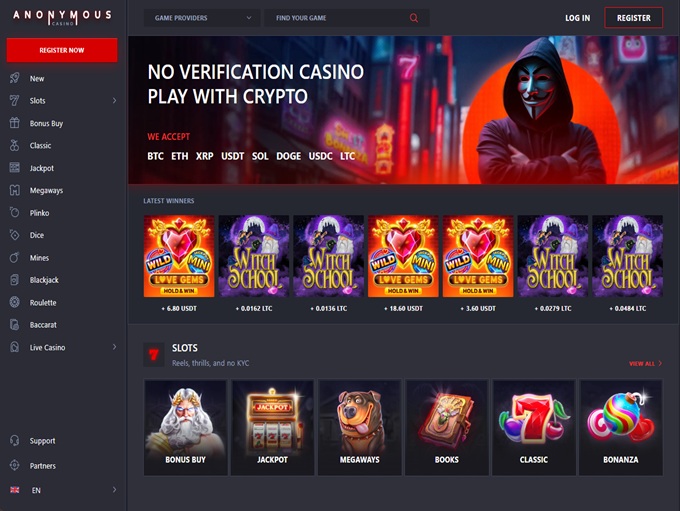Open the EN language selector
The image size is (680, 511).
(x=63, y=490)
